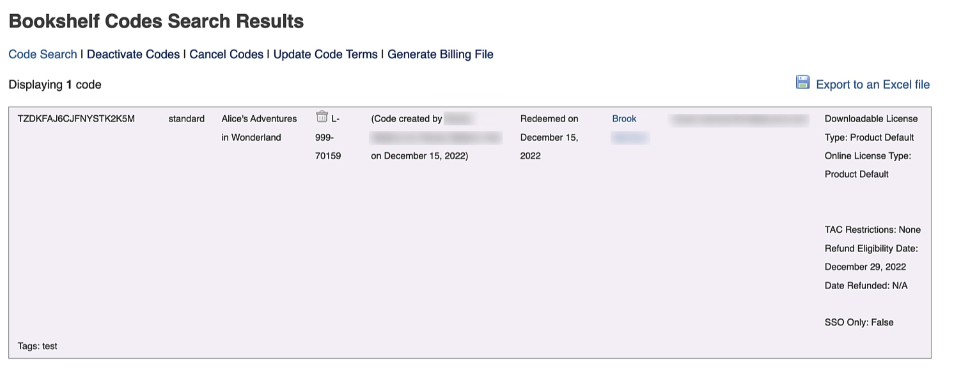Click Refund Eligibility Date December 29, 2022
The image size is (954, 380).
point(871,258)
